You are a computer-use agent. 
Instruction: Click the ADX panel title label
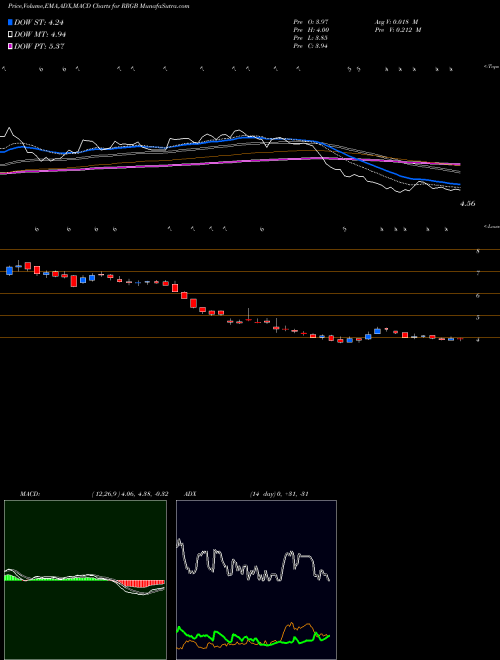click(190, 494)
